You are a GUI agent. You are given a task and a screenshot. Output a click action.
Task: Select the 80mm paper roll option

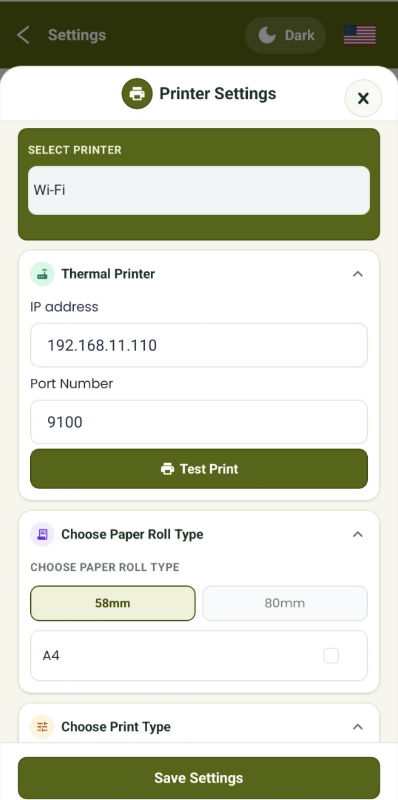coord(285,603)
